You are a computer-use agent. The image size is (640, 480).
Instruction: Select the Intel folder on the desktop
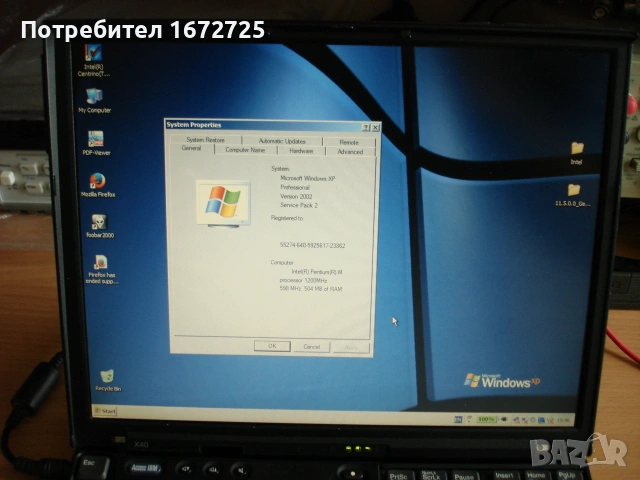pyautogui.click(x=577, y=153)
